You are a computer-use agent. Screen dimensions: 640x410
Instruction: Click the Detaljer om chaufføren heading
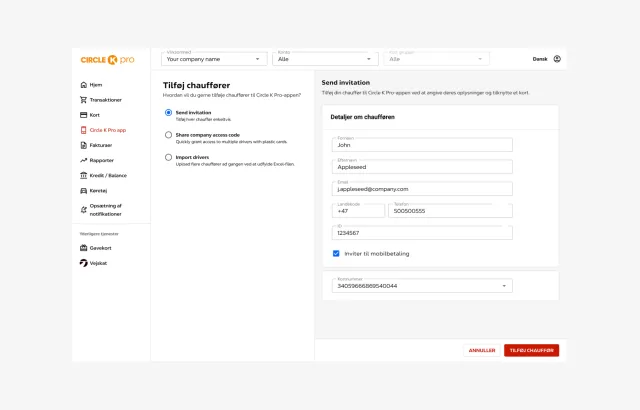[362, 117]
